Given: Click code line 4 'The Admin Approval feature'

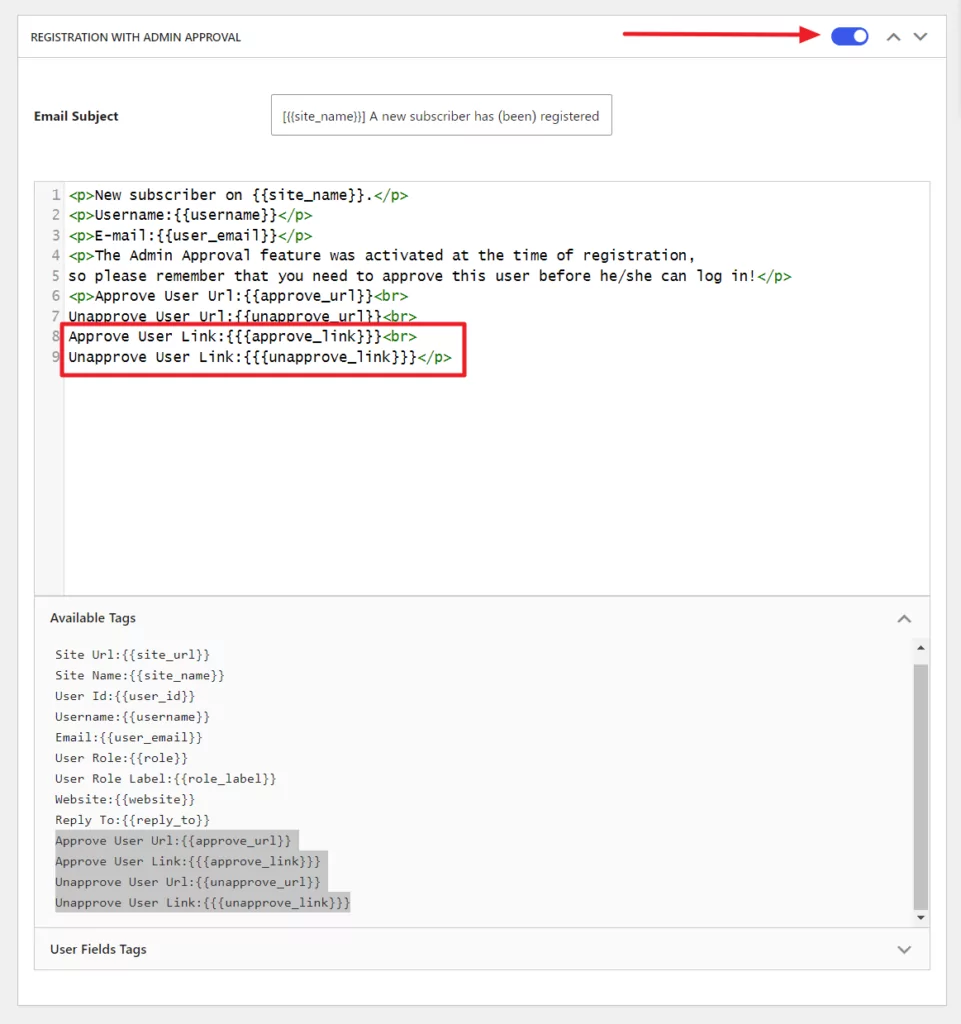Looking at the screenshot, I should tap(382, 255).
